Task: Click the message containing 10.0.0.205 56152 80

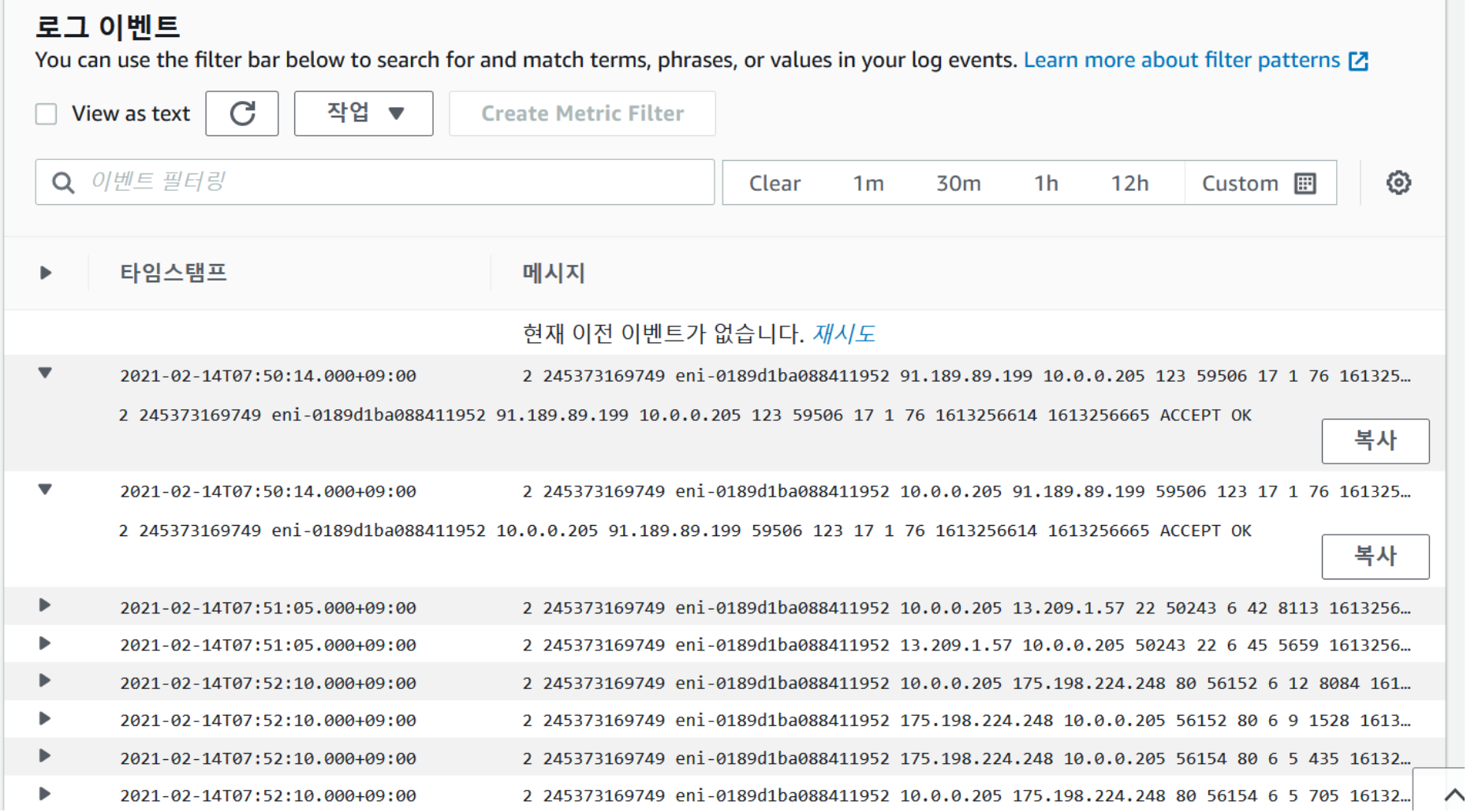Action: coord(966,721)
